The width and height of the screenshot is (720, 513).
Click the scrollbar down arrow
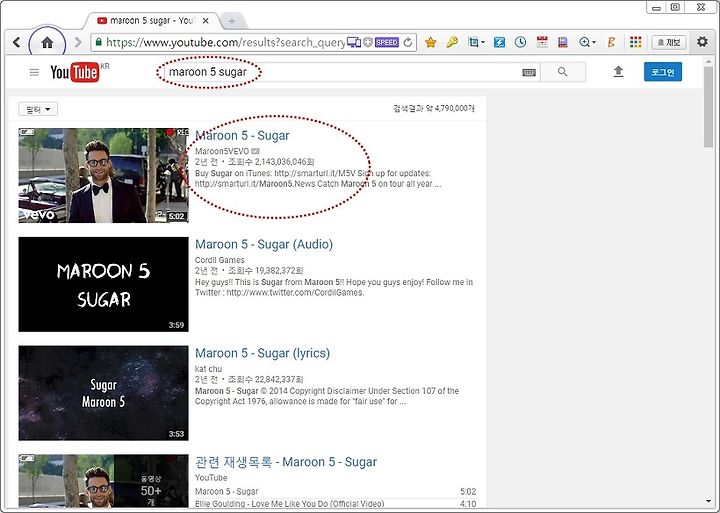pos(709,502)
